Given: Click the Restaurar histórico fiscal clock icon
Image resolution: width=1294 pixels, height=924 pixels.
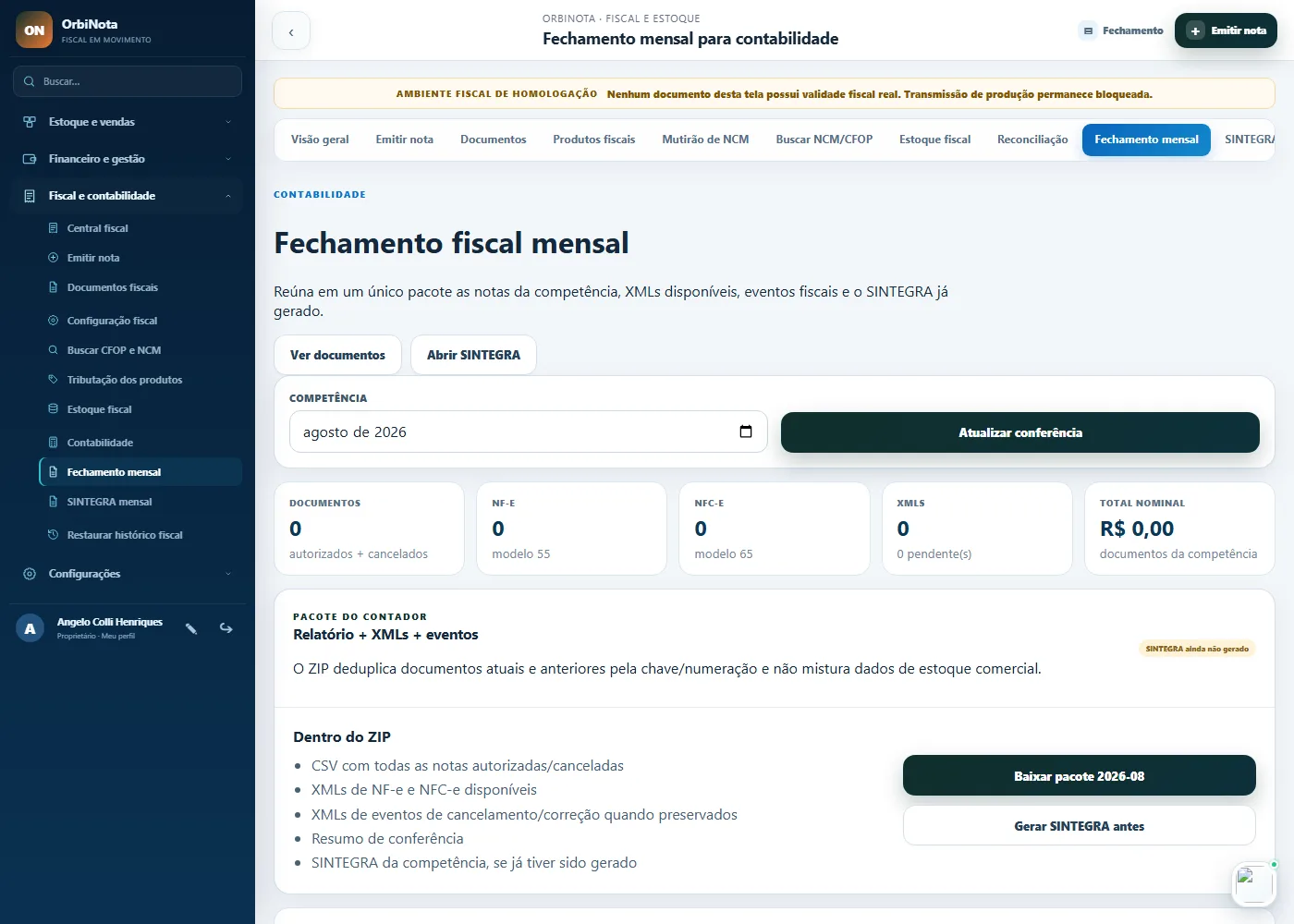Looking at the screenshot, I should tap(53, 535).
